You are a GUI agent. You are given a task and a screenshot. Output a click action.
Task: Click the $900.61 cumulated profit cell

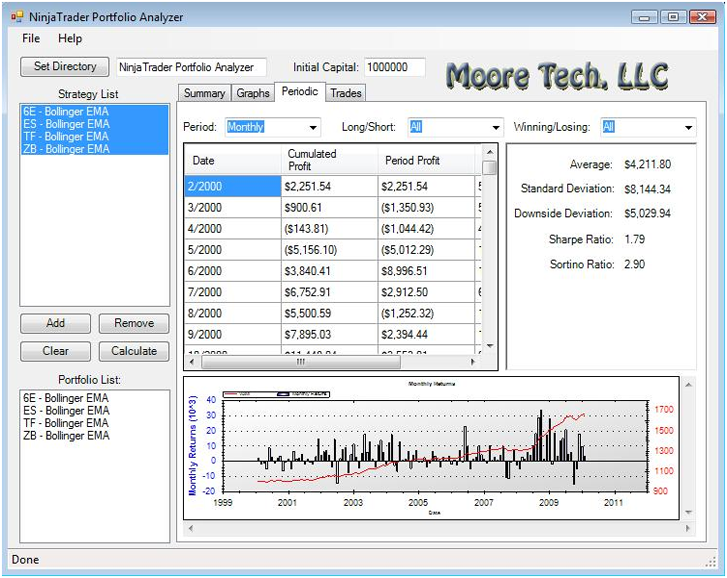(x=330, y=208)
